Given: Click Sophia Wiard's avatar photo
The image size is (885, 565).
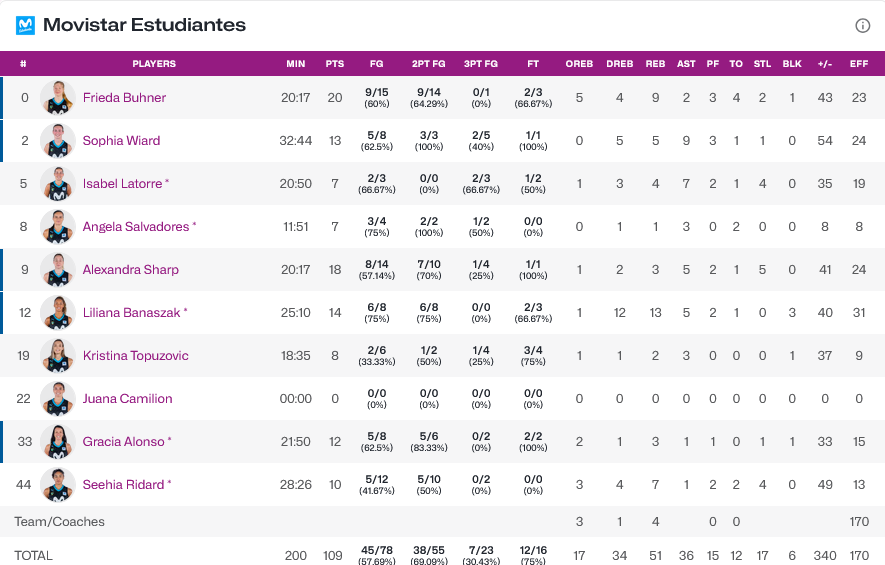Looking at the screenshot, I should coord(58,141).
